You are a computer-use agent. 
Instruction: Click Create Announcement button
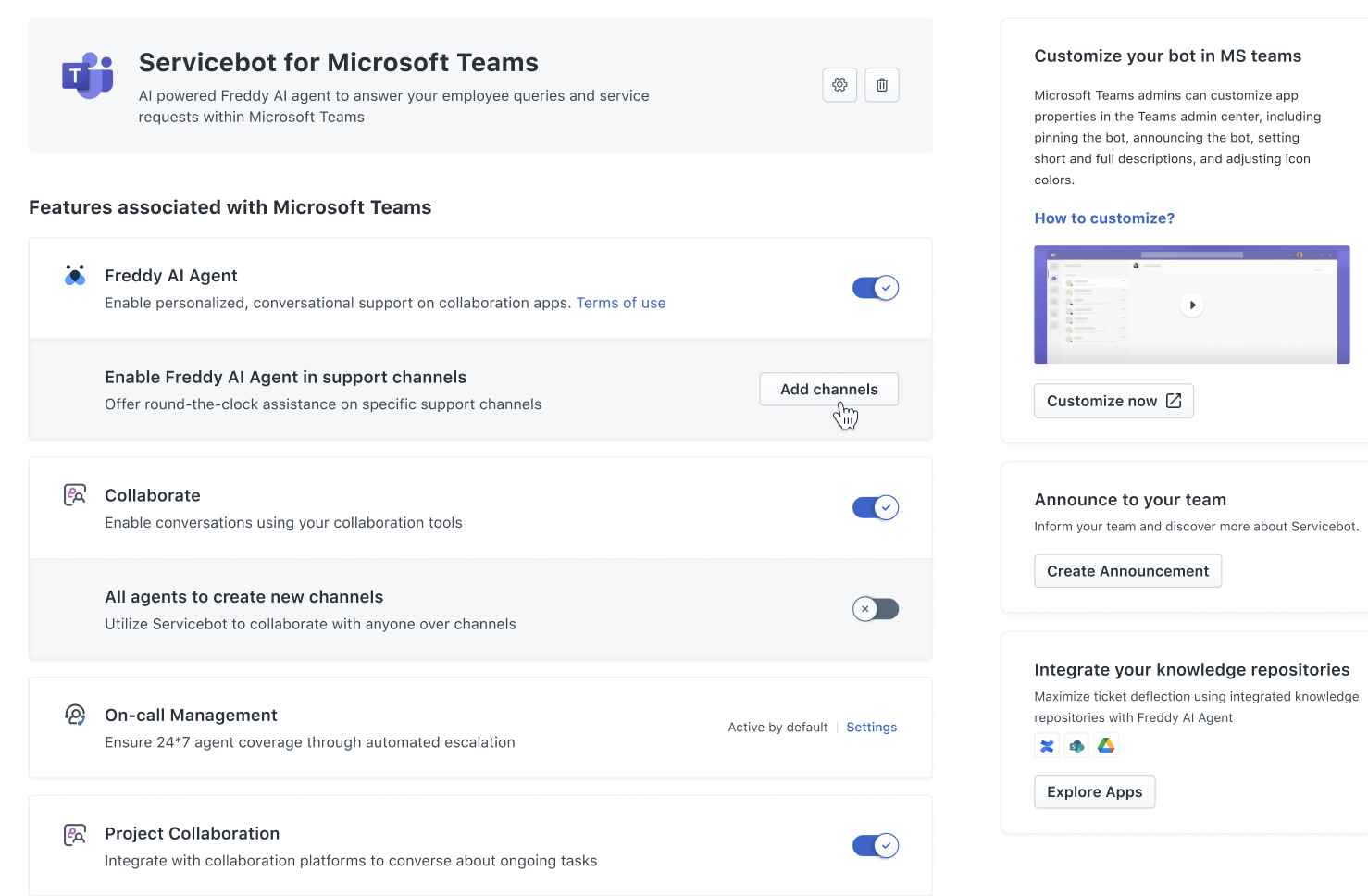(1127, 571)
